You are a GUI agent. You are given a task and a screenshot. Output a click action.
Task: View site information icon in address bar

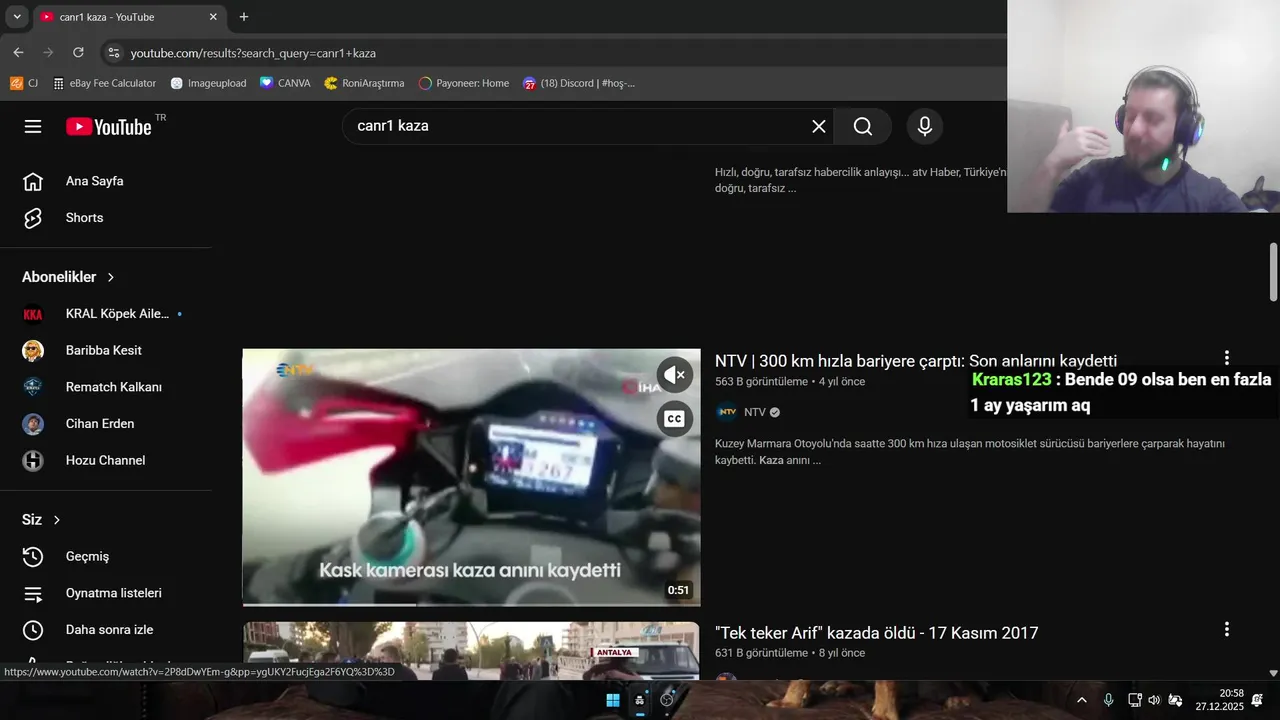tap(114, 53)
